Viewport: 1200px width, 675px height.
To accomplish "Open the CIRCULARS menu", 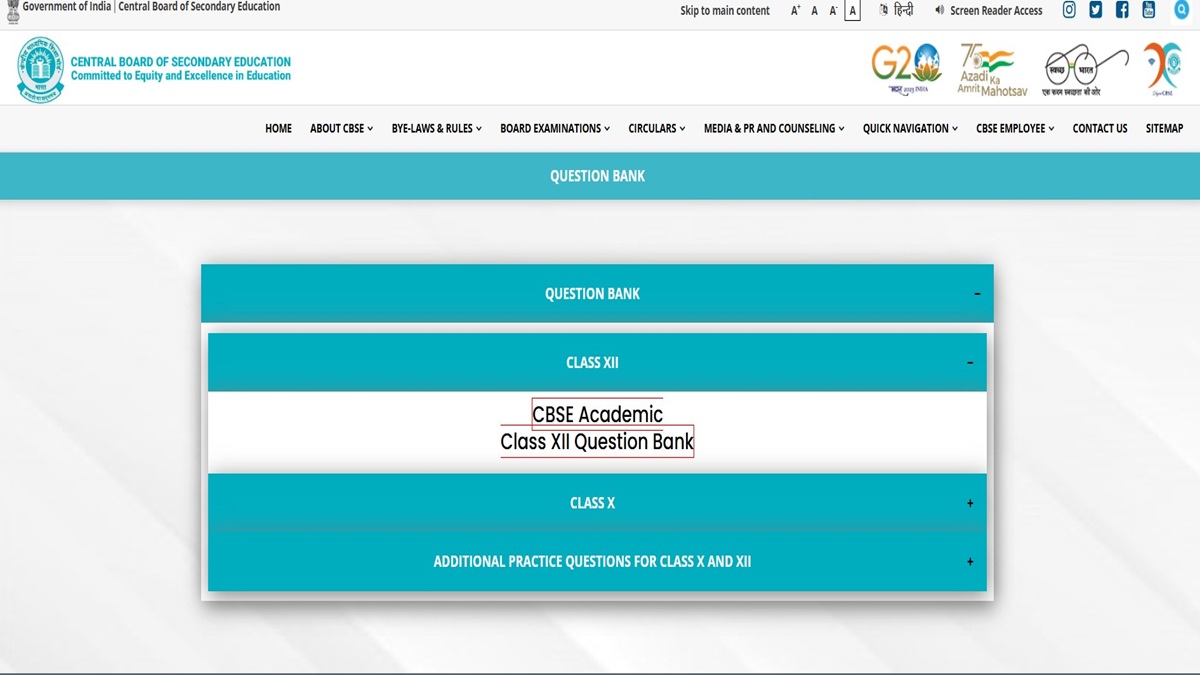I will (657, 128).
